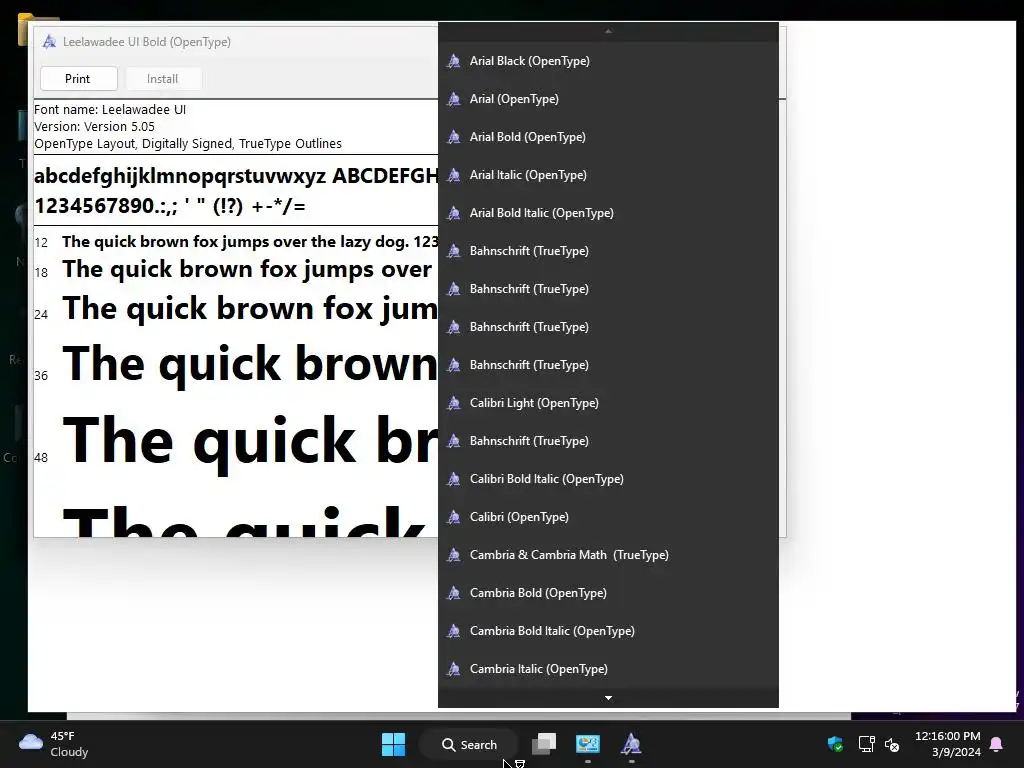Viewport: 1024px width, 768px height.
Task: Open the weather widget showing 45°F Cloudy
Action: [x=54, y=744]
